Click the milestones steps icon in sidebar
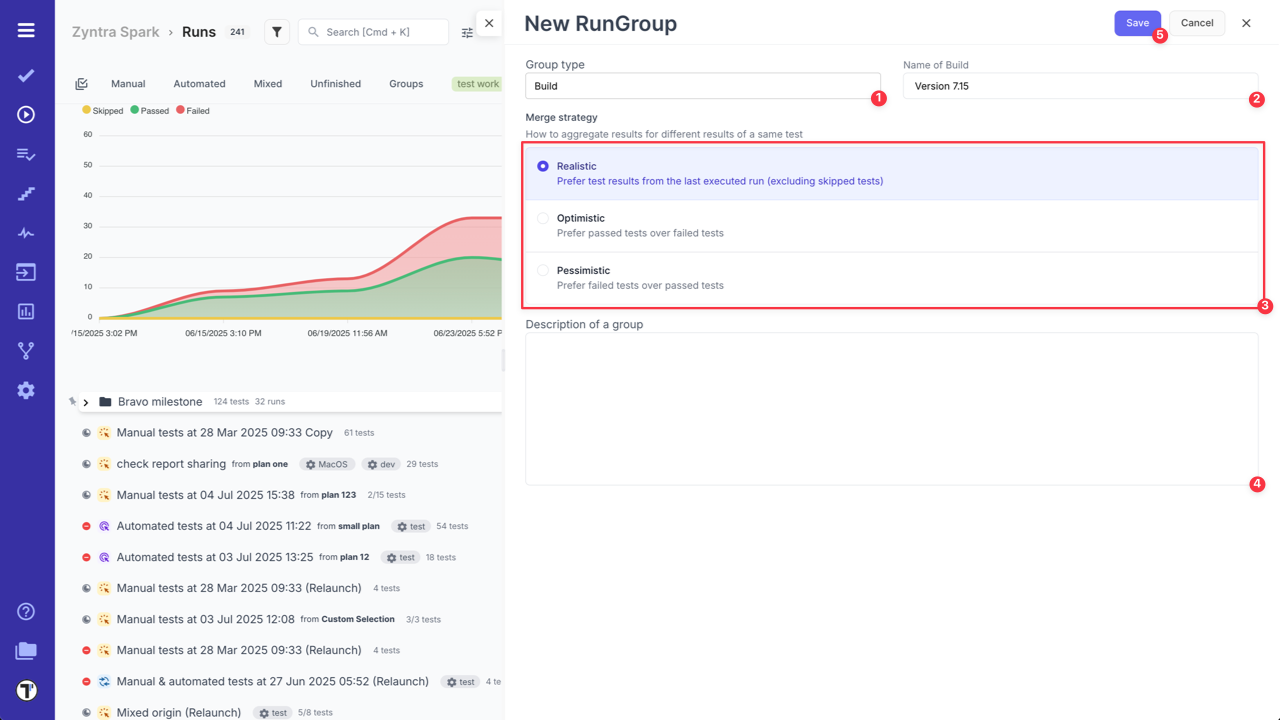This screenshot has height=720, width=1280. coord(25,192)
